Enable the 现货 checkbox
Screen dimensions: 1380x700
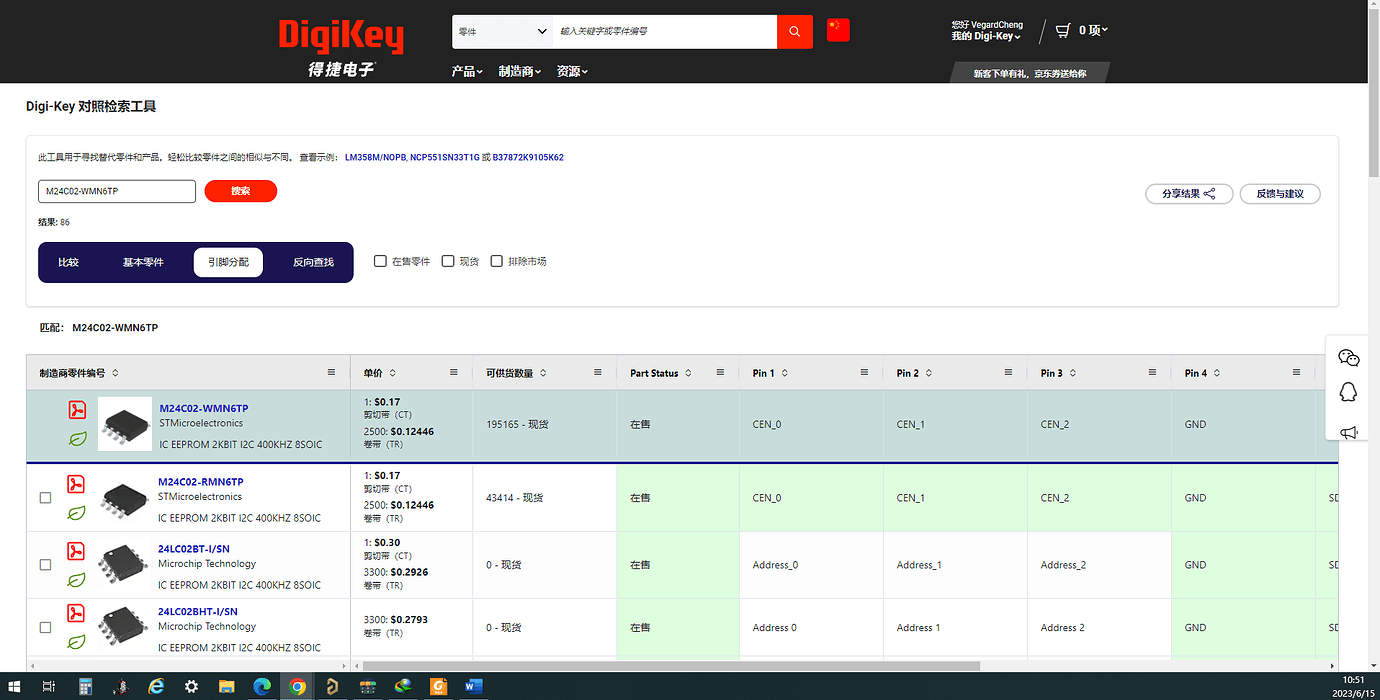(x=448, y=260)
